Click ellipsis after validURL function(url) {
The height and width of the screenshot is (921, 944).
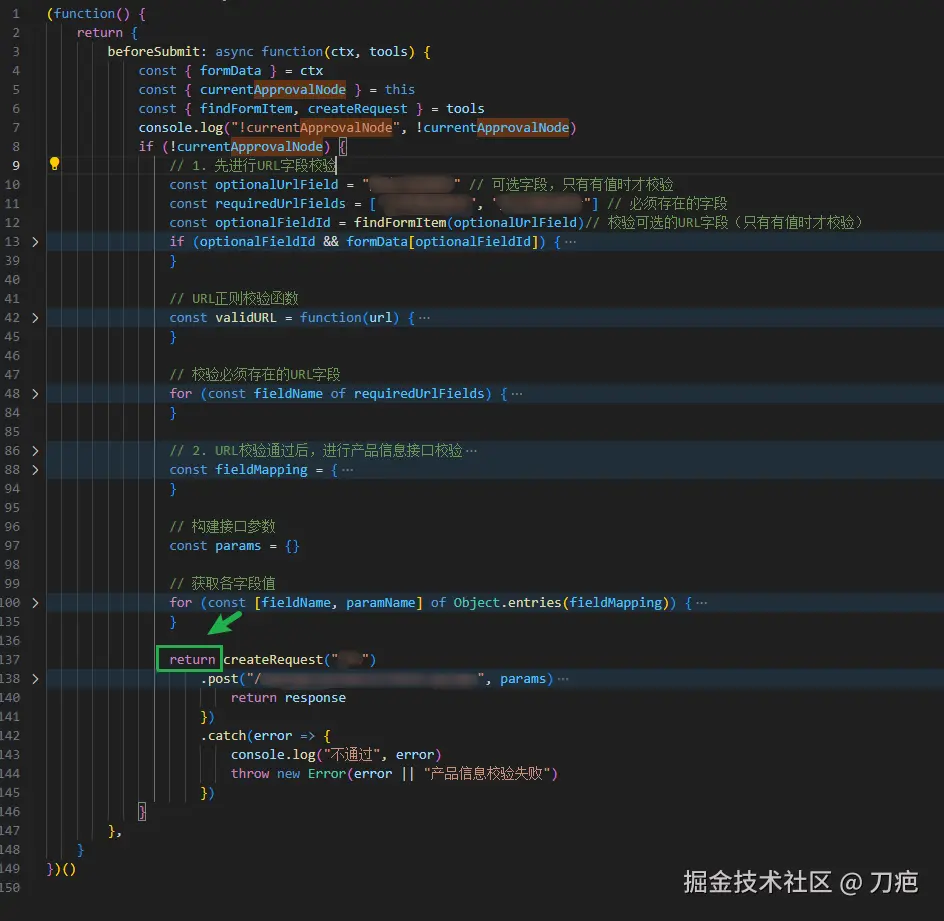[424, 318]
